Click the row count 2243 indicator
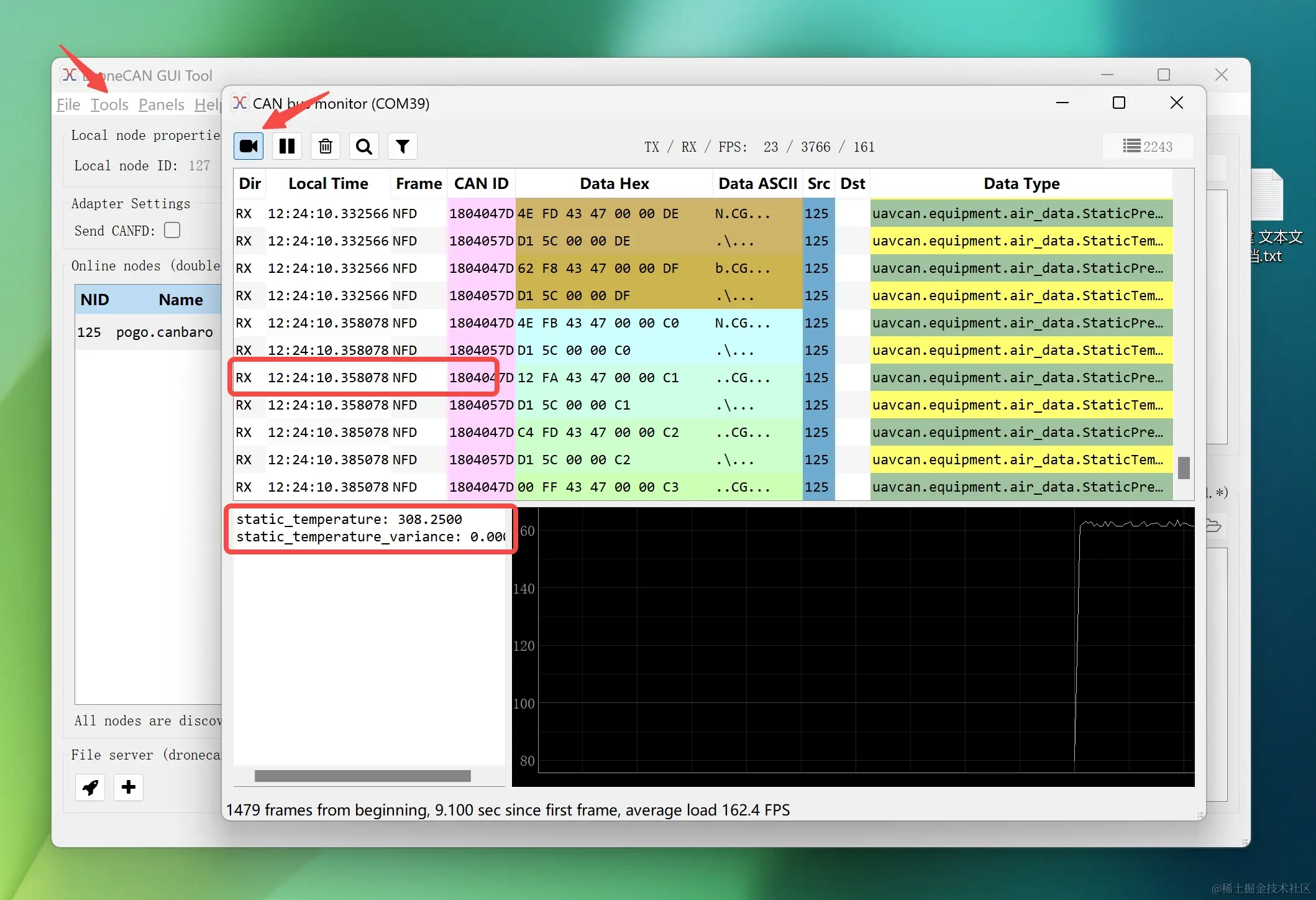This screenshot has width=1316, height=900. [x=1148, y=147]
